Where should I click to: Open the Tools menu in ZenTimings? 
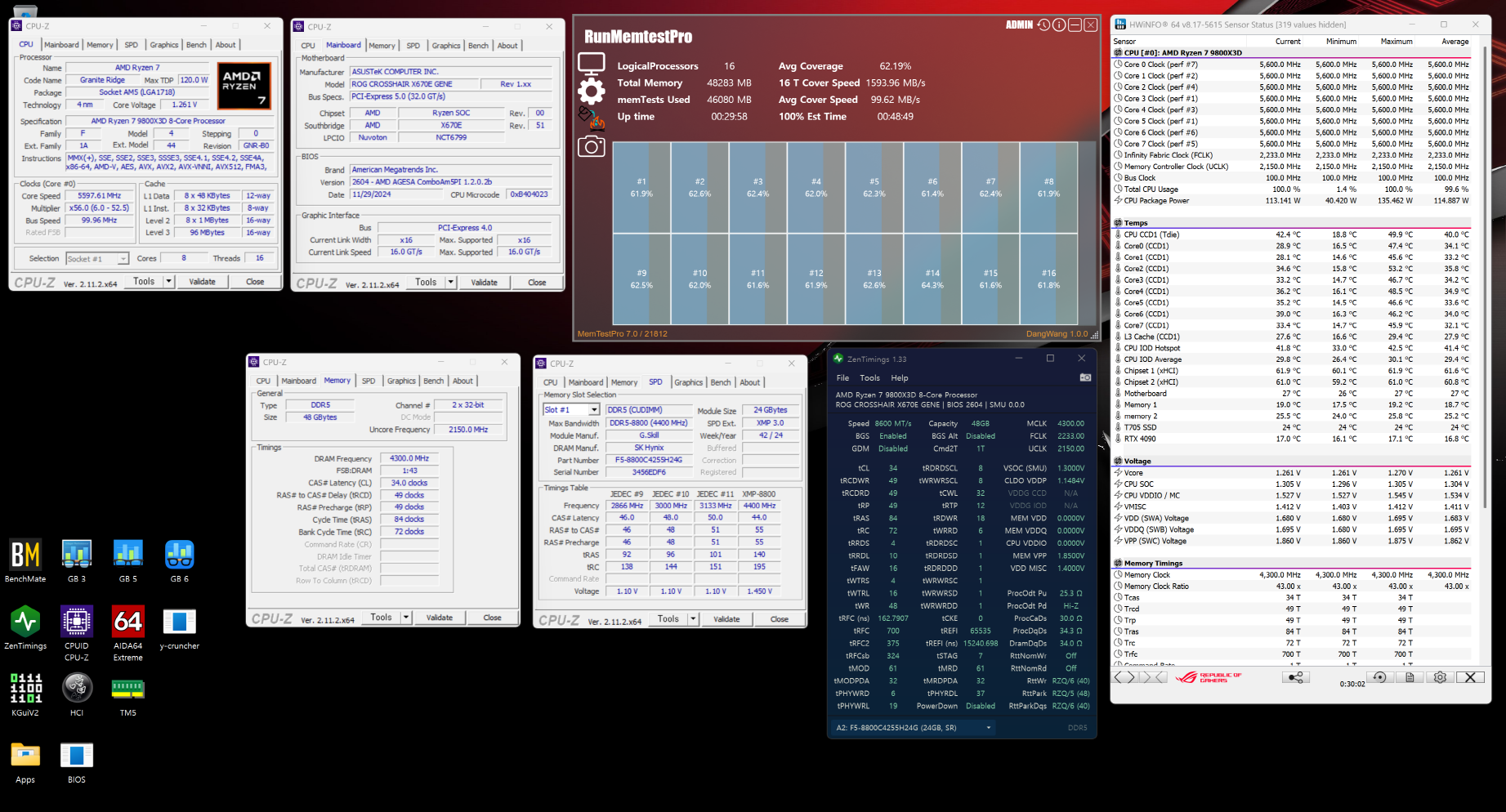pyautogui.click(x=869, y=378)
